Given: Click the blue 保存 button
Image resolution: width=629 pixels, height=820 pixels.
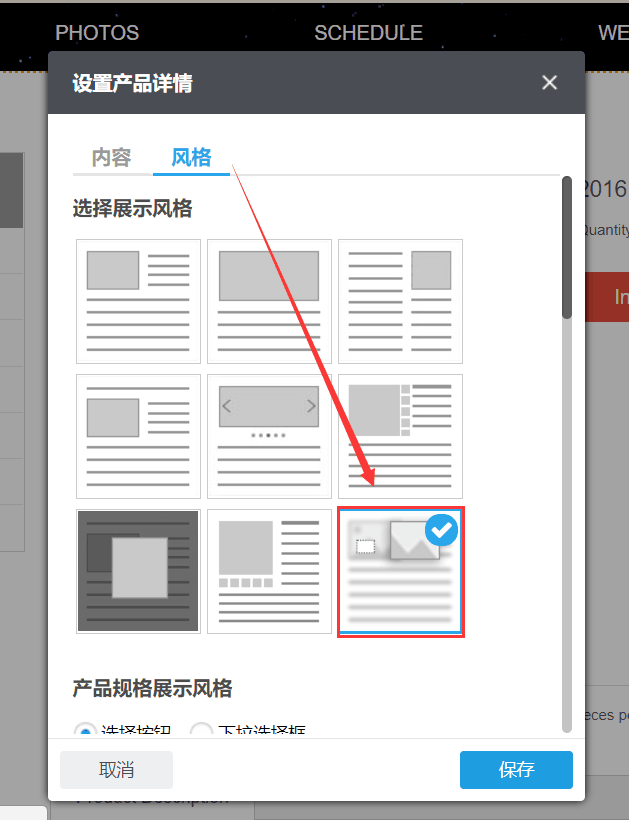Looking at the screenshot, I should point(516,770).
